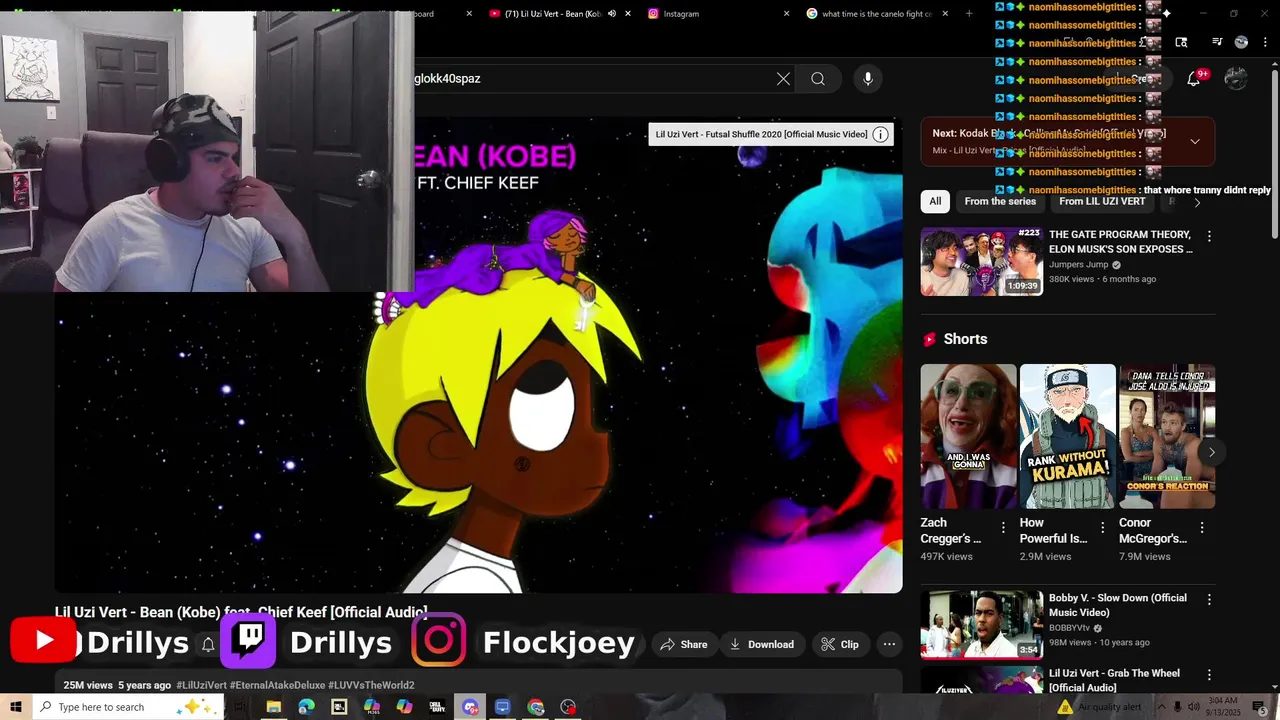
Task: Open options for Zach Cregger's short
Action: pos(1003,527)
